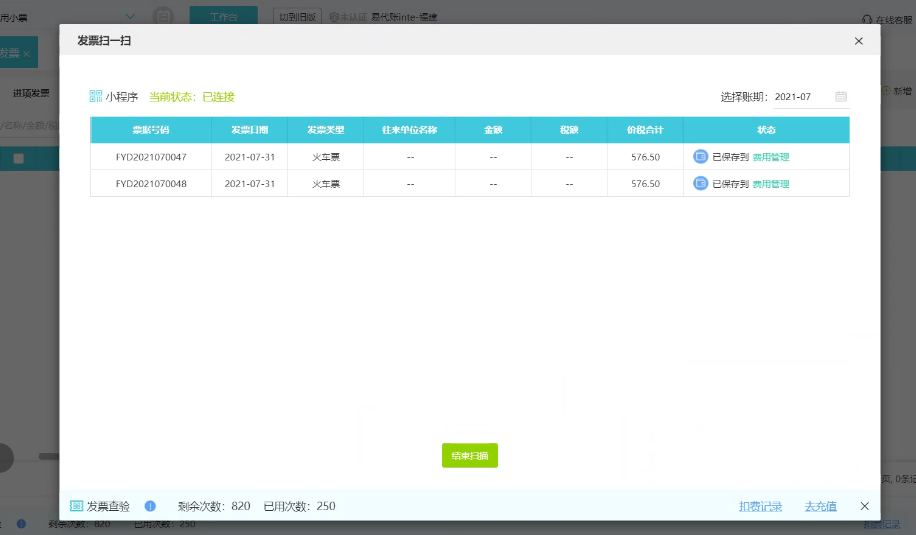Click the 小程序 QR code icon
The width and height of the screenshot is (916, 535).
[95, 96]
